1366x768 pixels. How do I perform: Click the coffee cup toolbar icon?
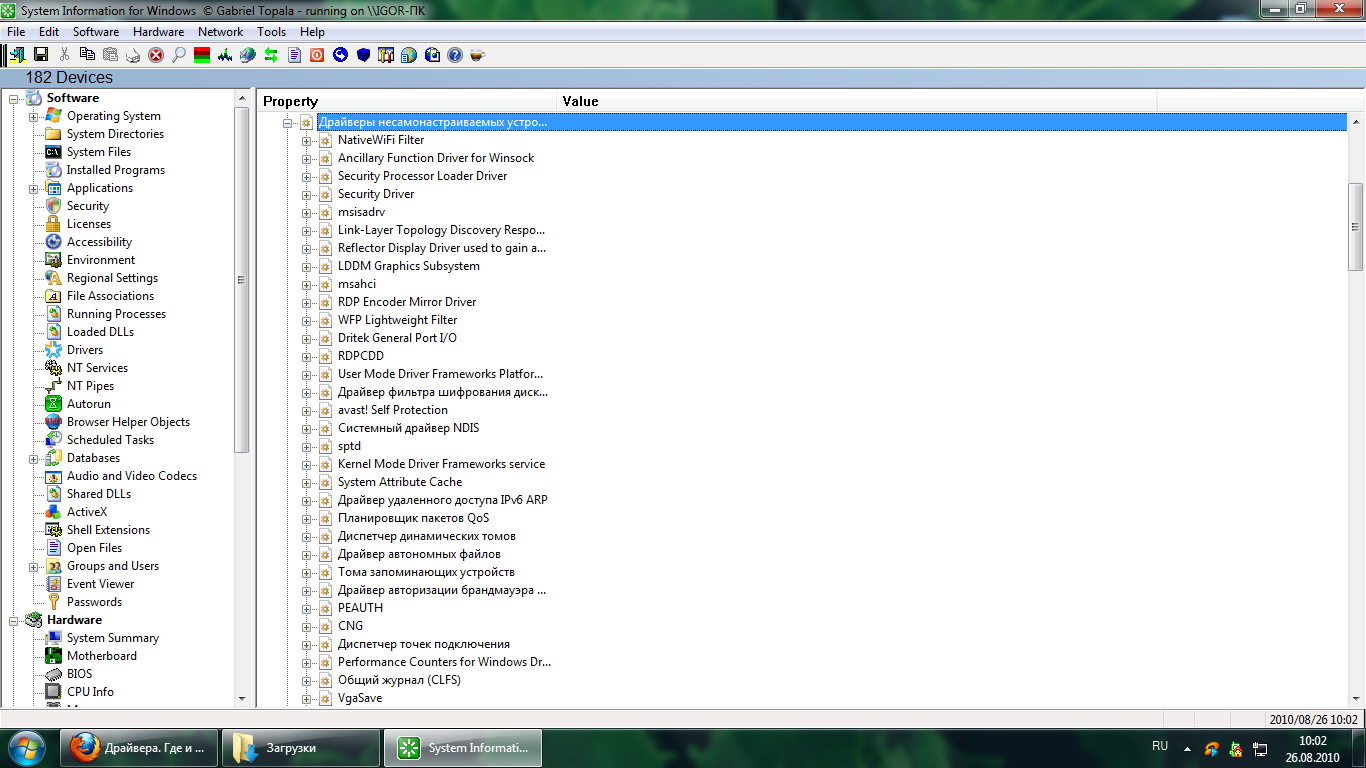478,55
